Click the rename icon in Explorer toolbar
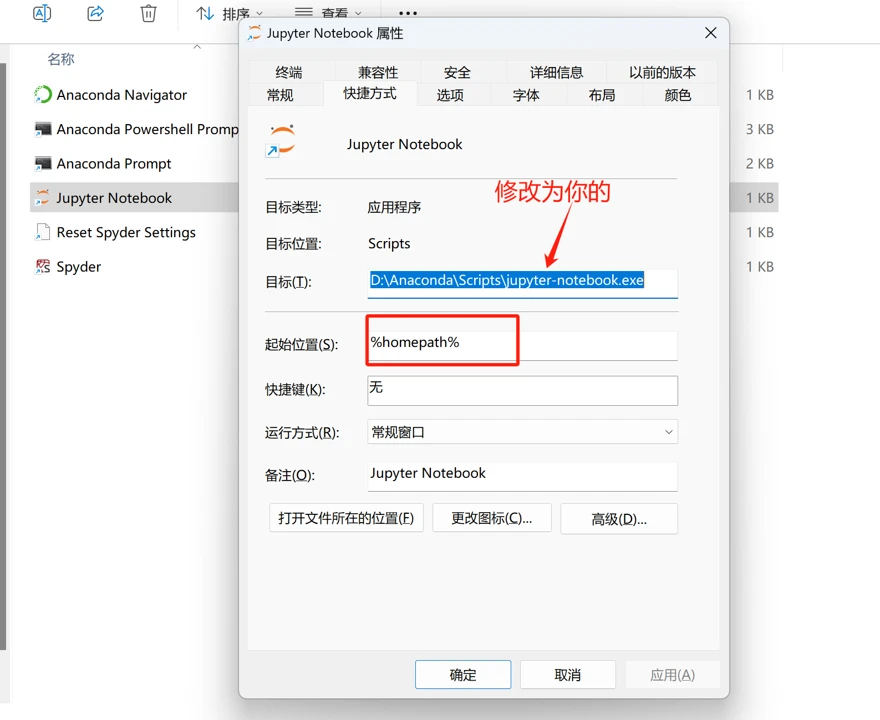This screenshot has height=720, width=880. [x=42, y=12]
